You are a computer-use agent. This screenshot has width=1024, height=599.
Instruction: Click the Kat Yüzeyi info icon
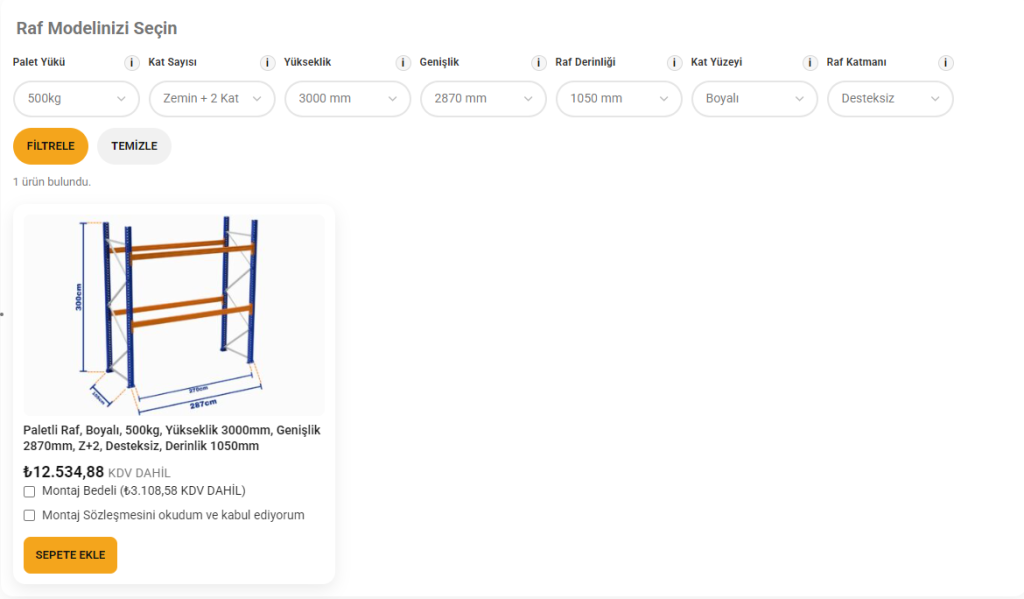click(x=810, y=63)
